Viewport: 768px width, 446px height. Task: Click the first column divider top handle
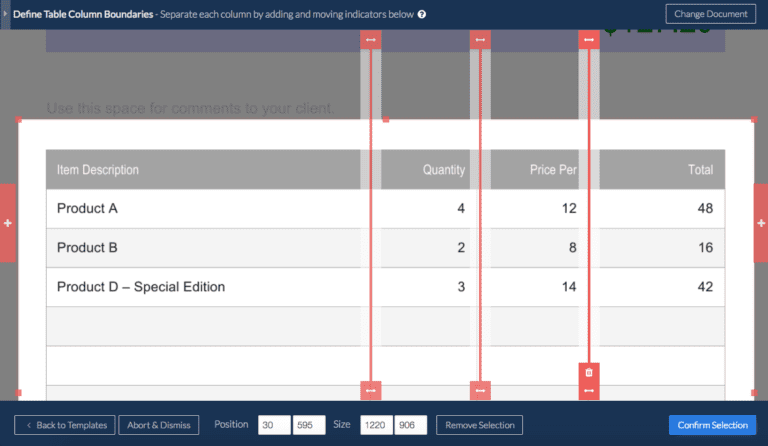371,40
